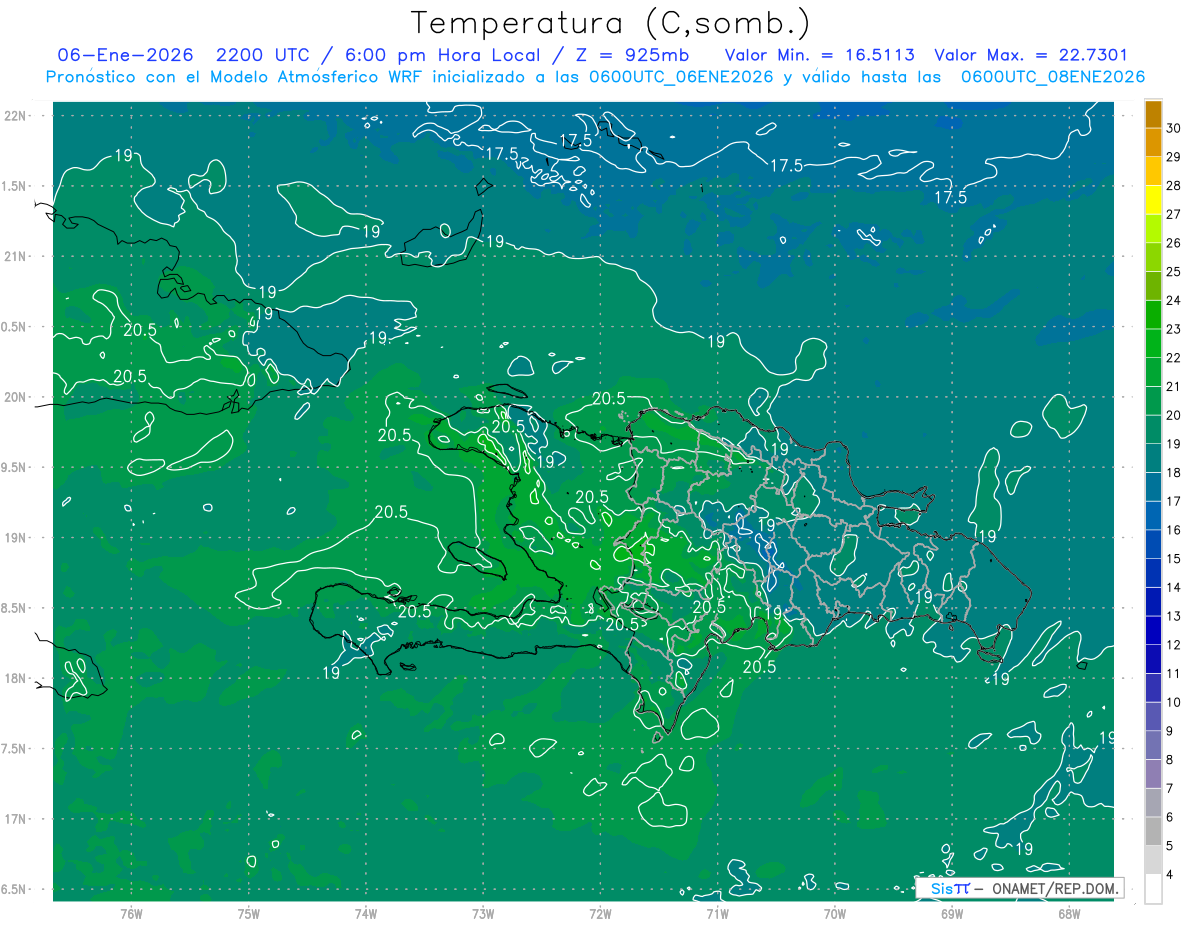Click the "69W" longitude axis label
The width and height of the screenshot is (1200, 927).
coord(952,914)
